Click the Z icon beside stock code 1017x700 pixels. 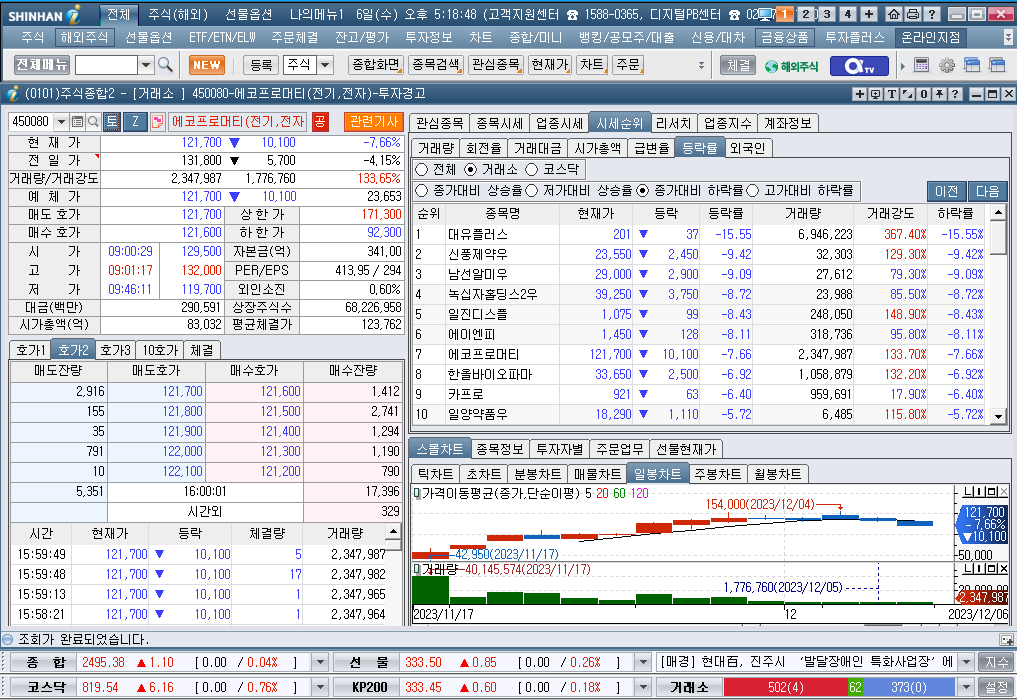pos(135,121)
